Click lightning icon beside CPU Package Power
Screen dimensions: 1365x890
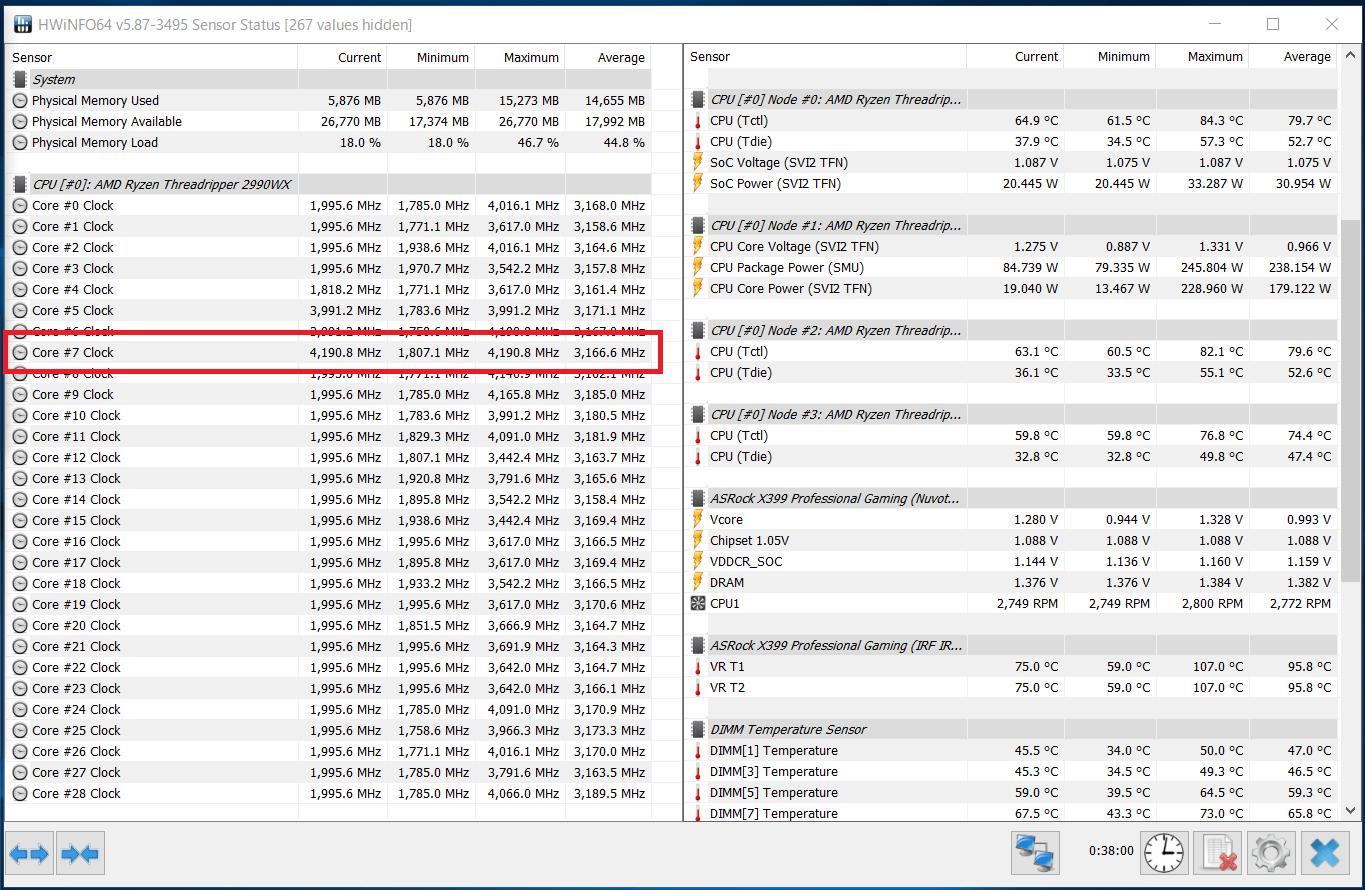tap(698, 267)
